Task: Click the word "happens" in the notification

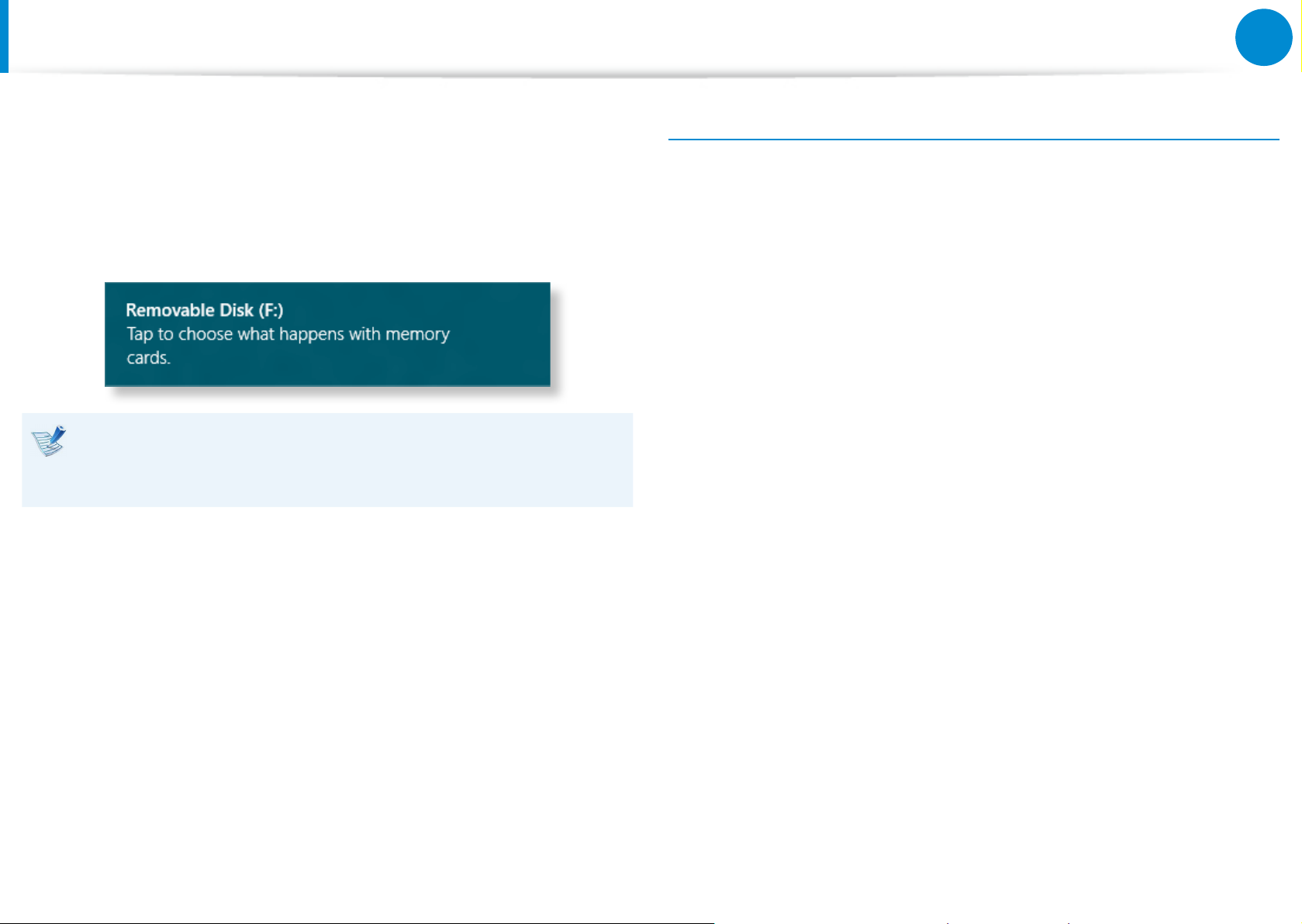Action: click(x=311, y=335)
